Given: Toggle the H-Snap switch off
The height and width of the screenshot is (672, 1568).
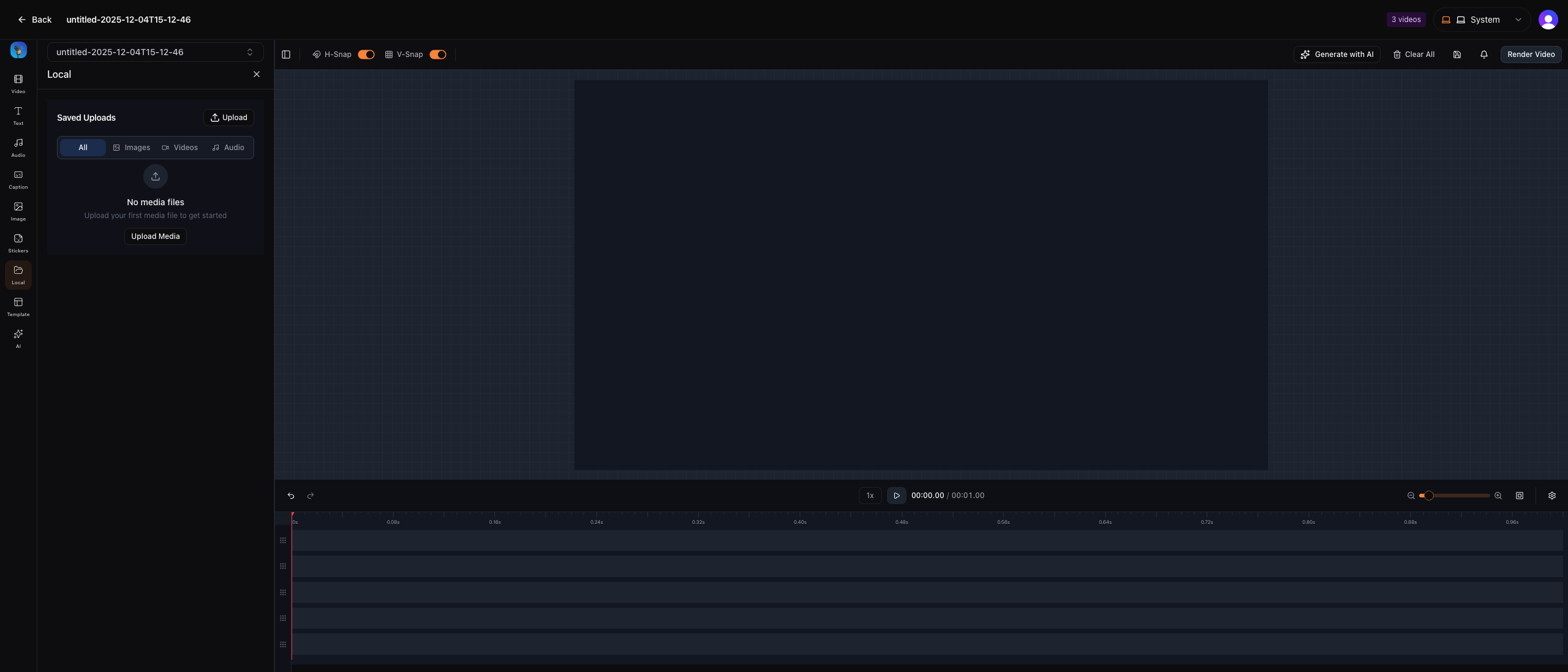Looking at the screenshot, I should 366,55.
